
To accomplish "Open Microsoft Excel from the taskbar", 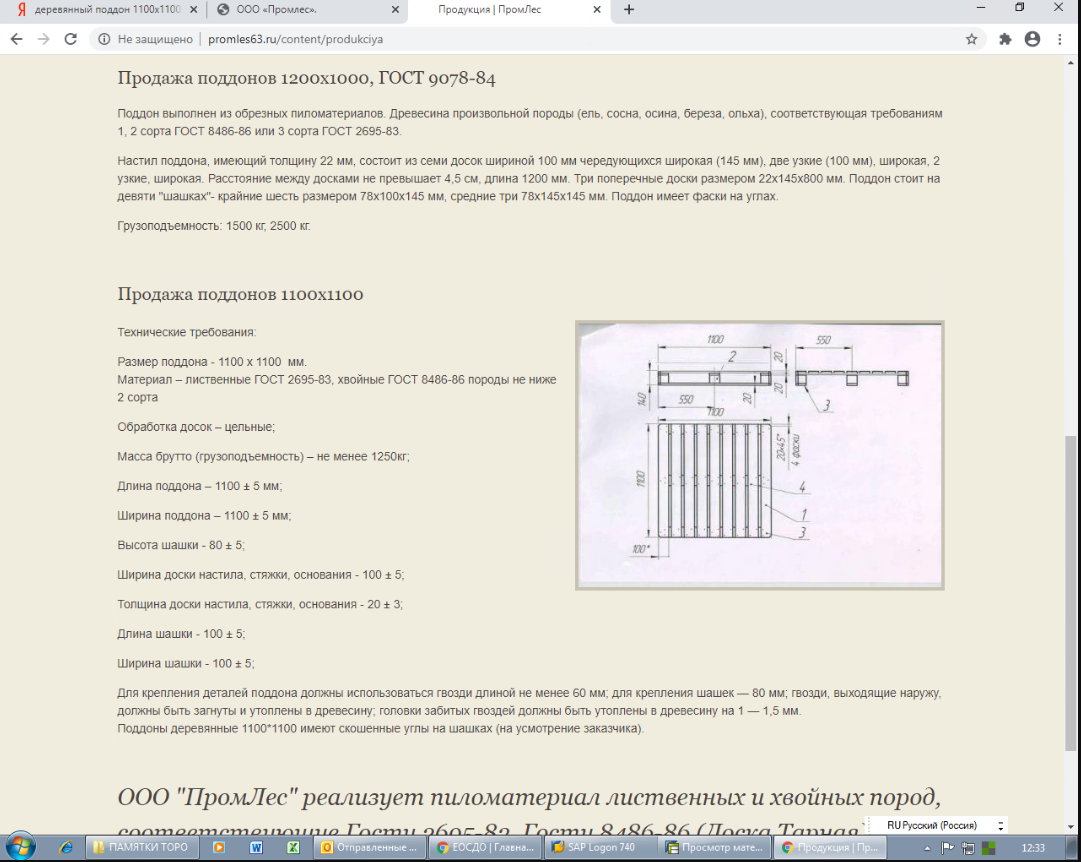I will point(293,848).
